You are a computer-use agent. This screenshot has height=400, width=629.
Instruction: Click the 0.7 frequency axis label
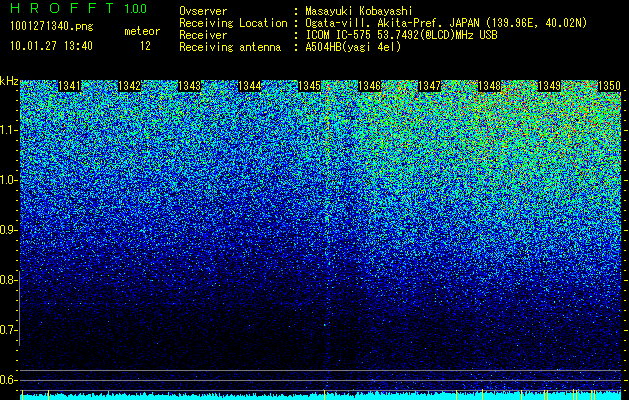(8, 330)
